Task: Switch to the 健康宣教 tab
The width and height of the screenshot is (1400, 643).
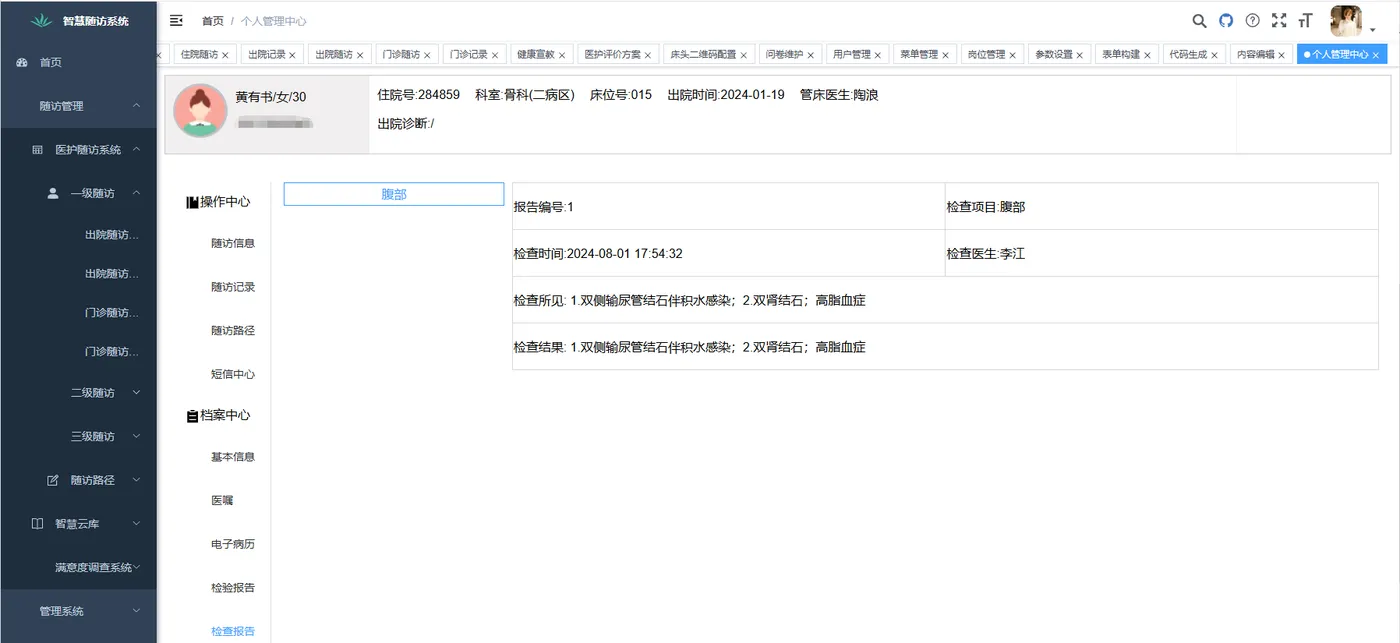Action: click(534, 54)
